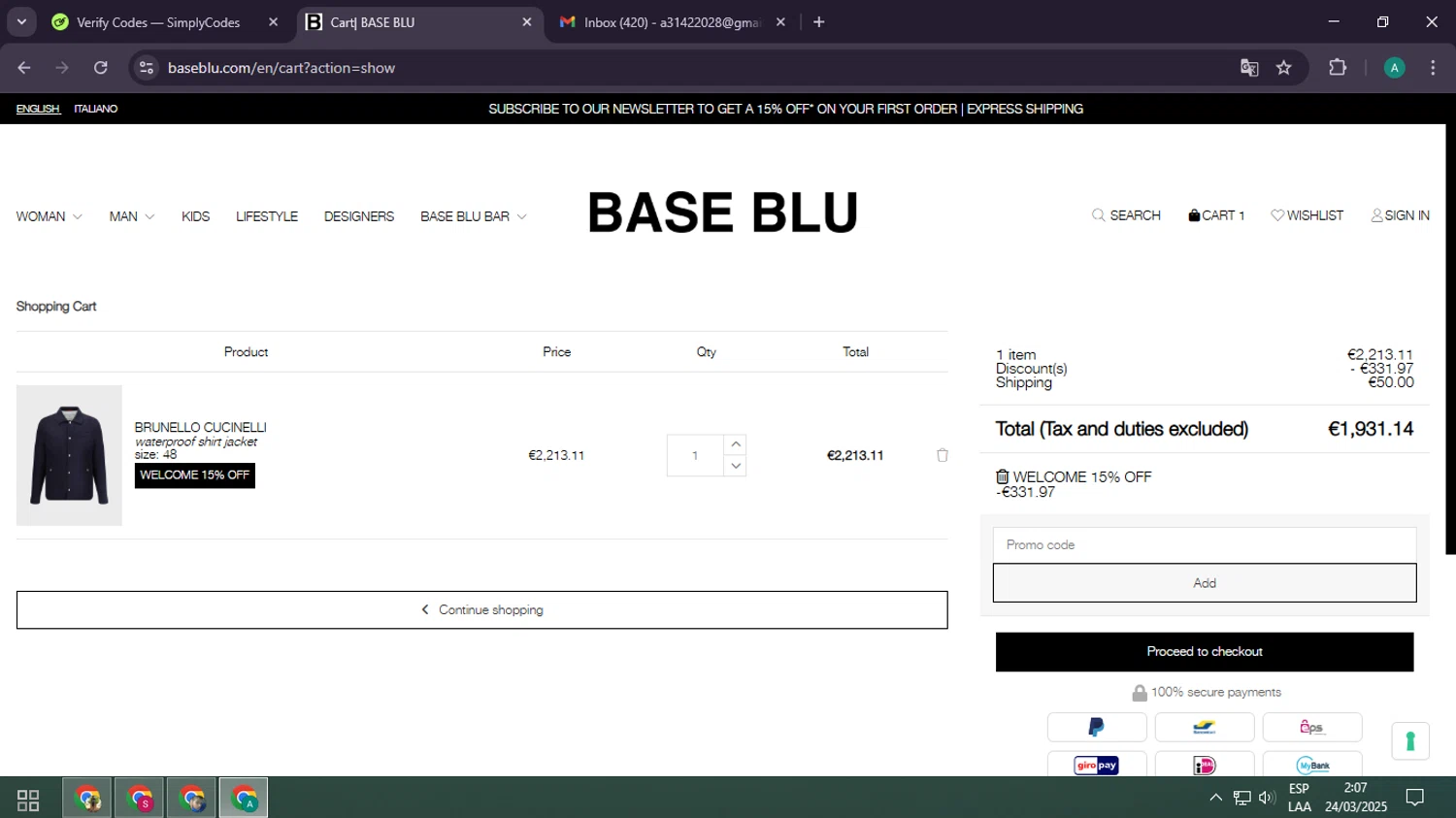The height and width of the screenshot is (818, 1456).
Task: Switch language to ITALIANO
Action: coord(96,109)
